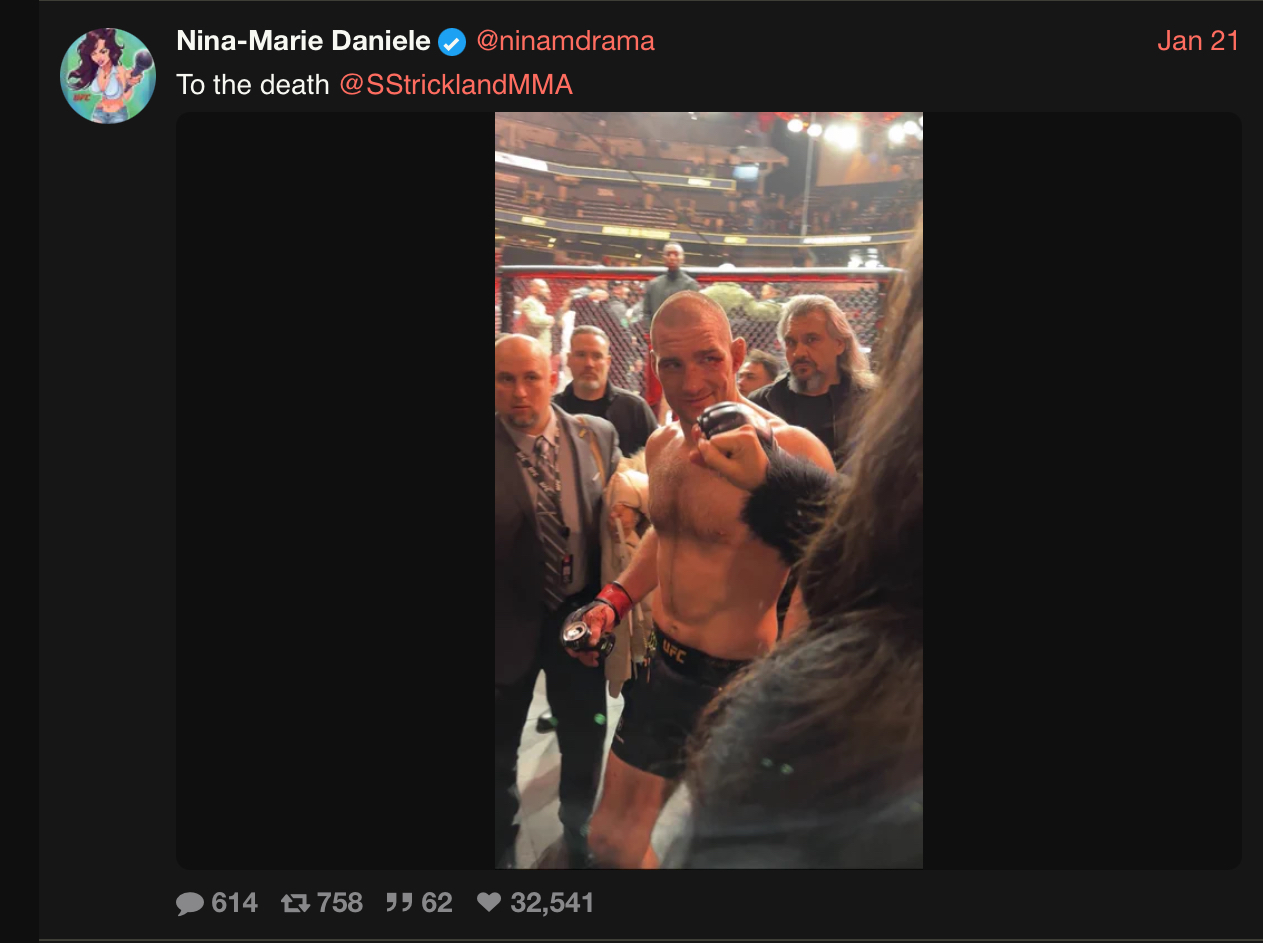
Task: Click empty stats row space right of likes
Action: click(900, 904)
